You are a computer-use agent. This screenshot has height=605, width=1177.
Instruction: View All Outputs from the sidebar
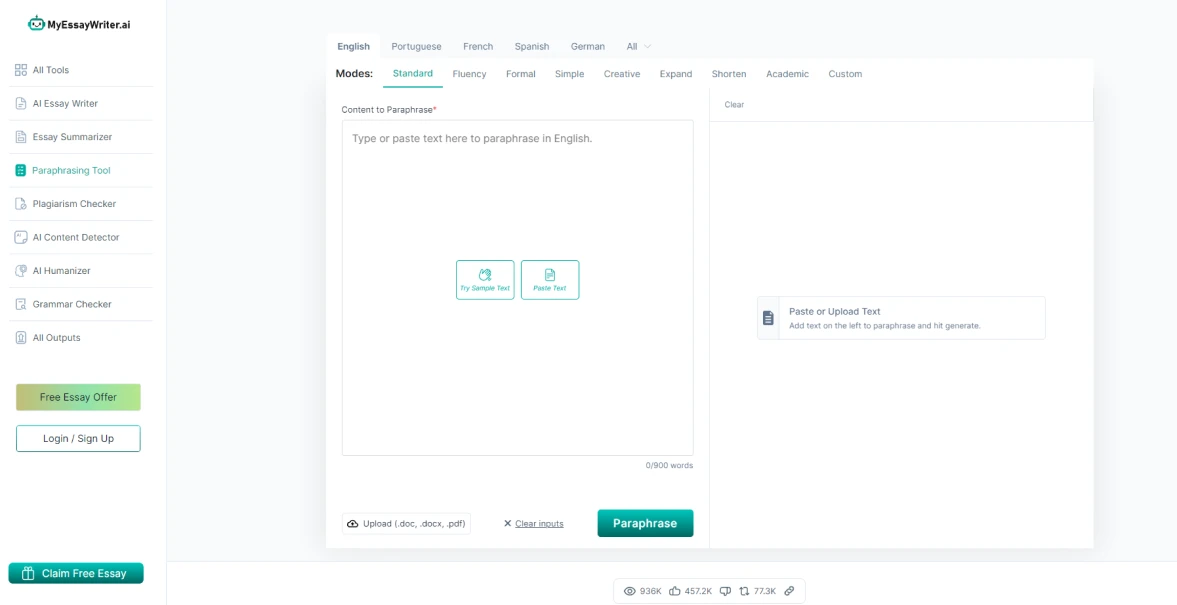pos(58,337)
